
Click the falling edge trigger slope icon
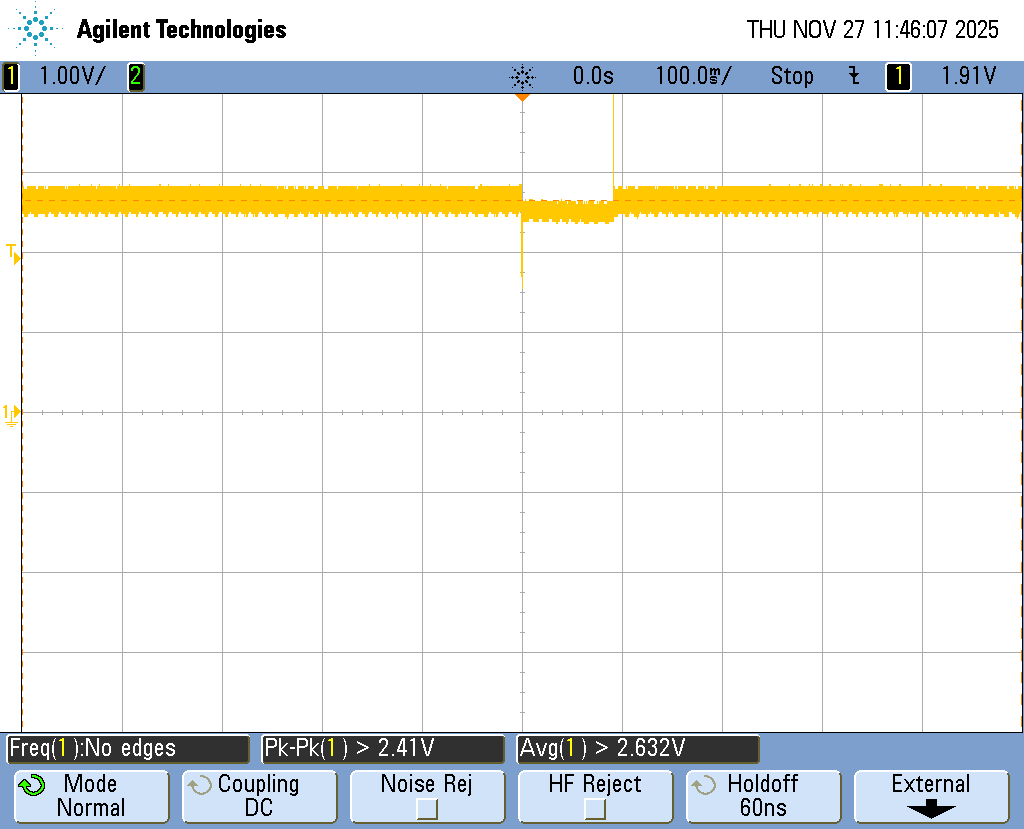[853, 76]
